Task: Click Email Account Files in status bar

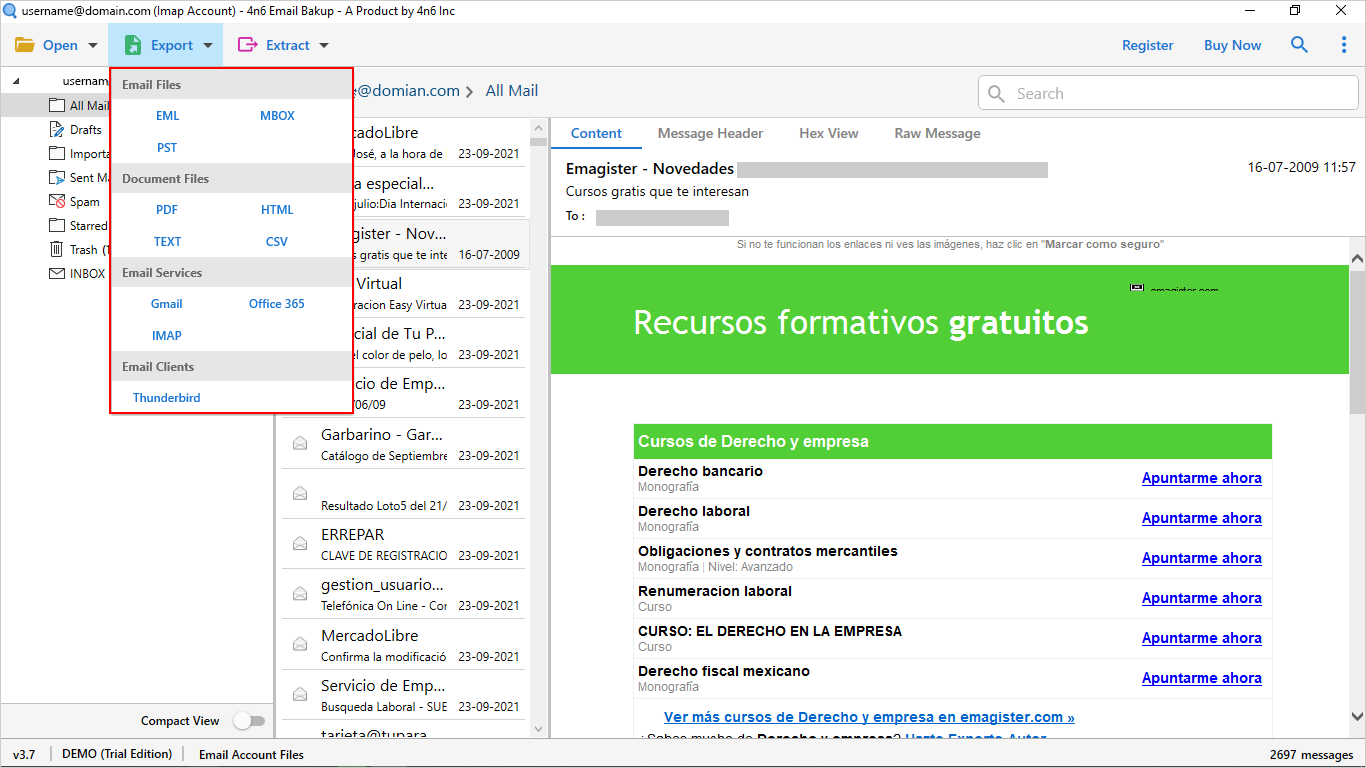Action: click(x=251, y=755)
